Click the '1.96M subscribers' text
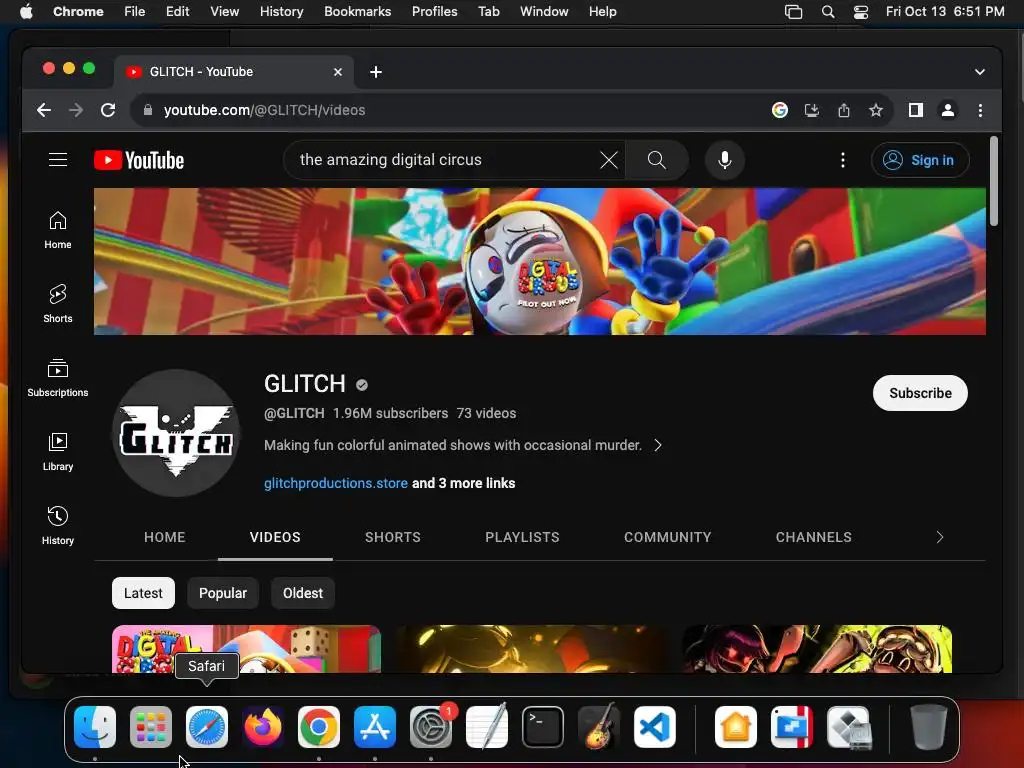Screen dimensions: 1024x768 pos(391,413)
